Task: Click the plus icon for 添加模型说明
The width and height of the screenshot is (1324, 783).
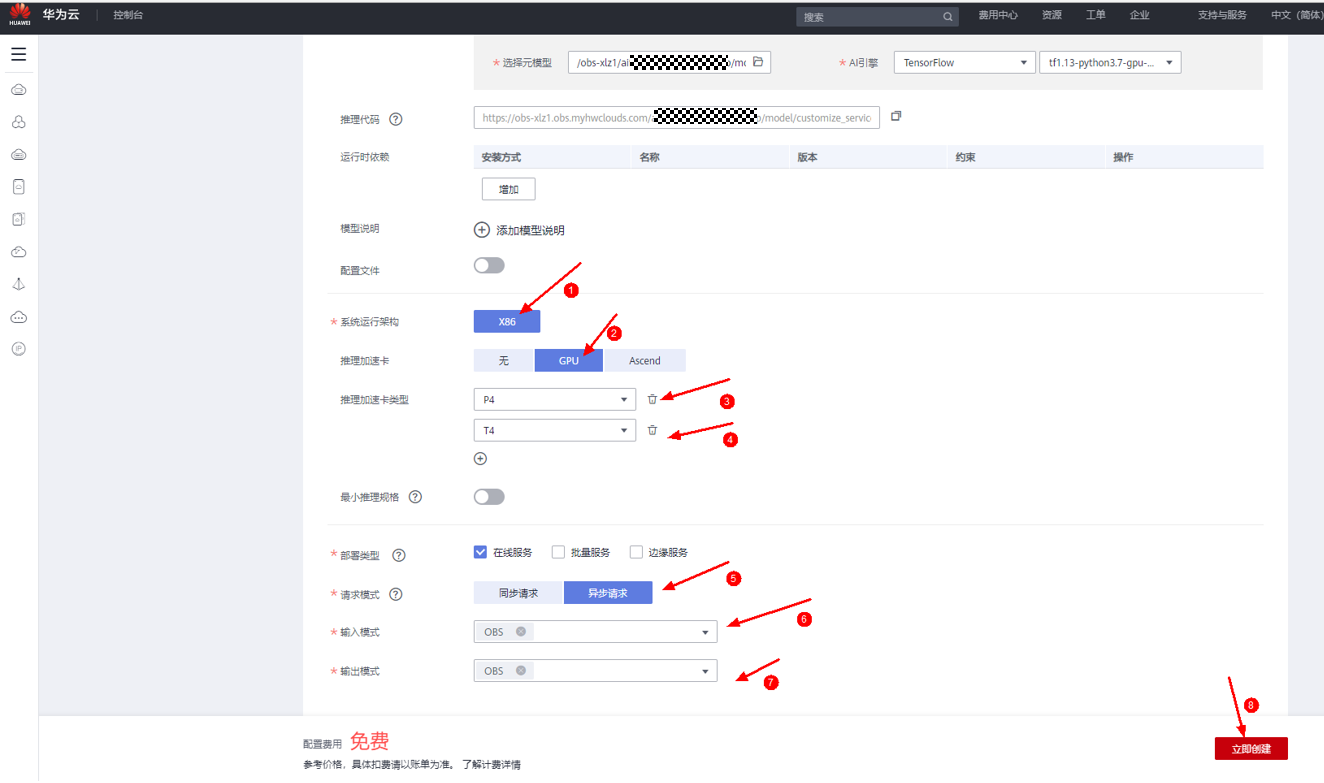Action: point(482,230)
